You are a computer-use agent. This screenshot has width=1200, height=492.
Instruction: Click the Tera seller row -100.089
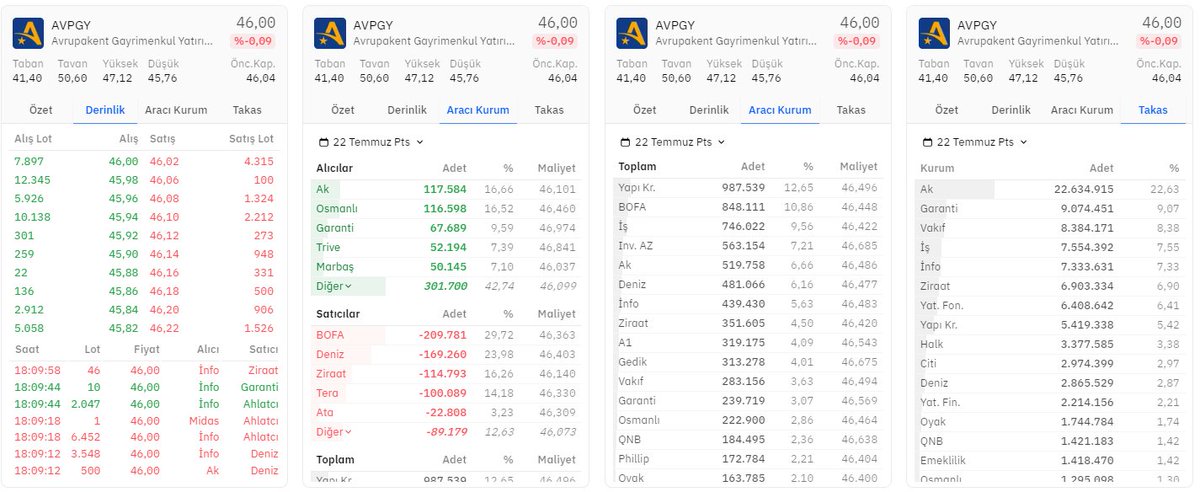tap(445, 393)
